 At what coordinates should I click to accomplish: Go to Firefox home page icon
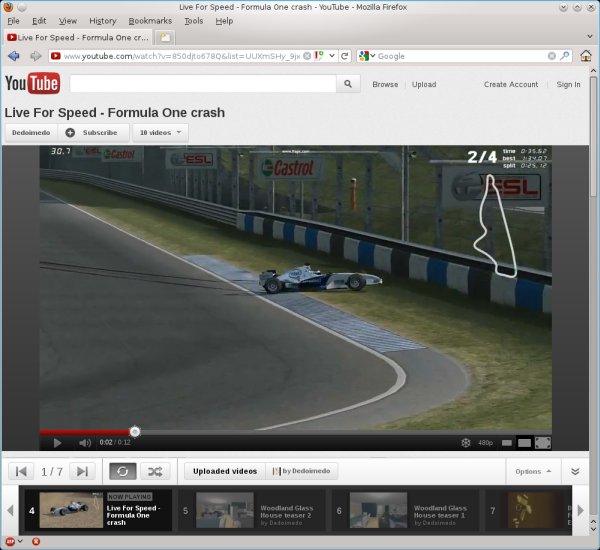(x=584, y=56)
